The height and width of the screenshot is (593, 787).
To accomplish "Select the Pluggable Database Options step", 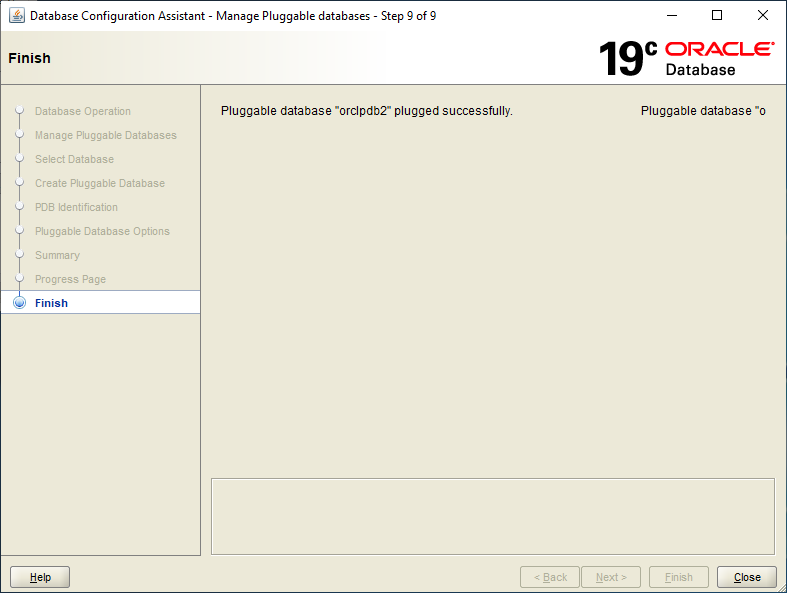I will click(102, 231).
